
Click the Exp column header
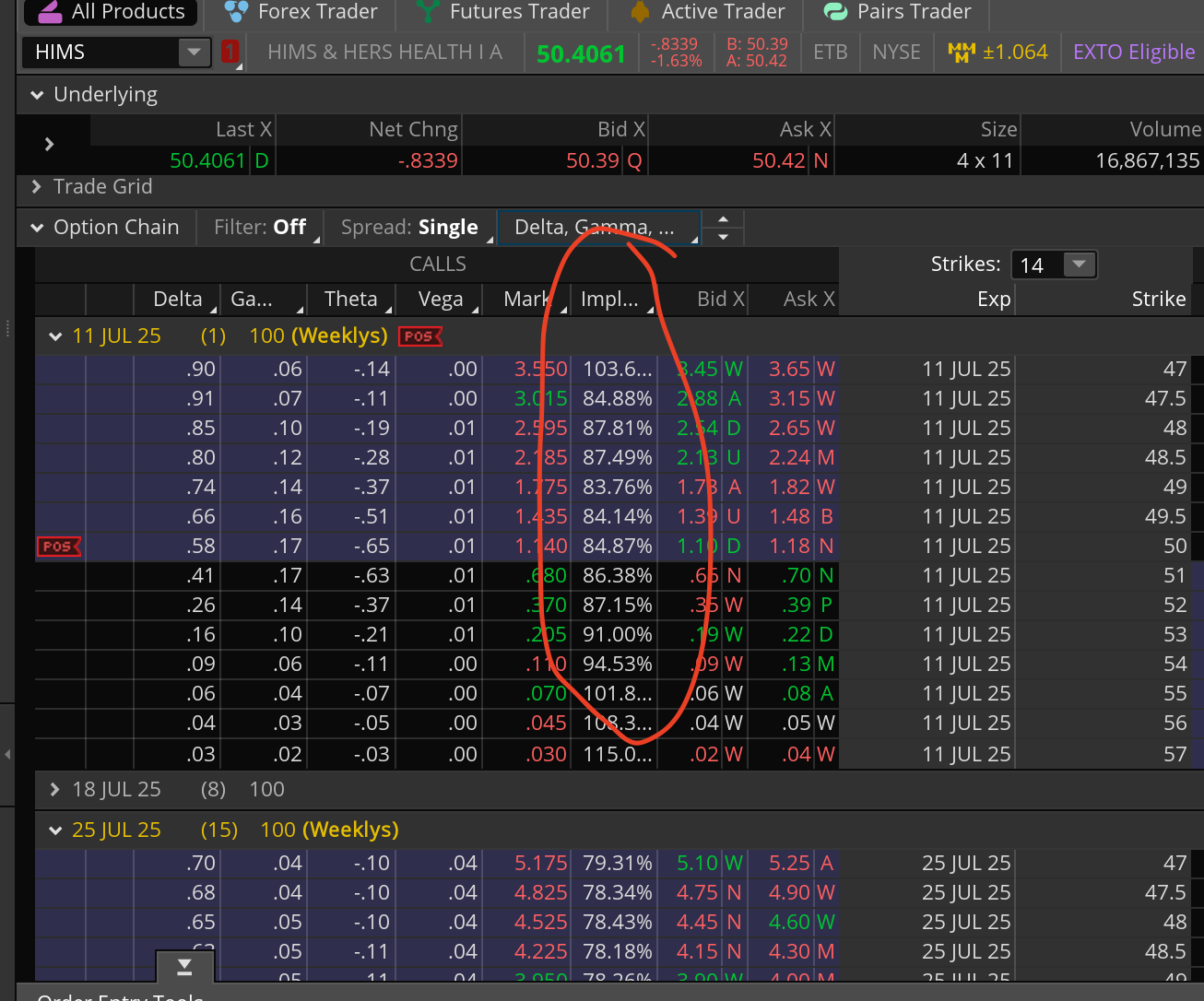tap(994, 300)
